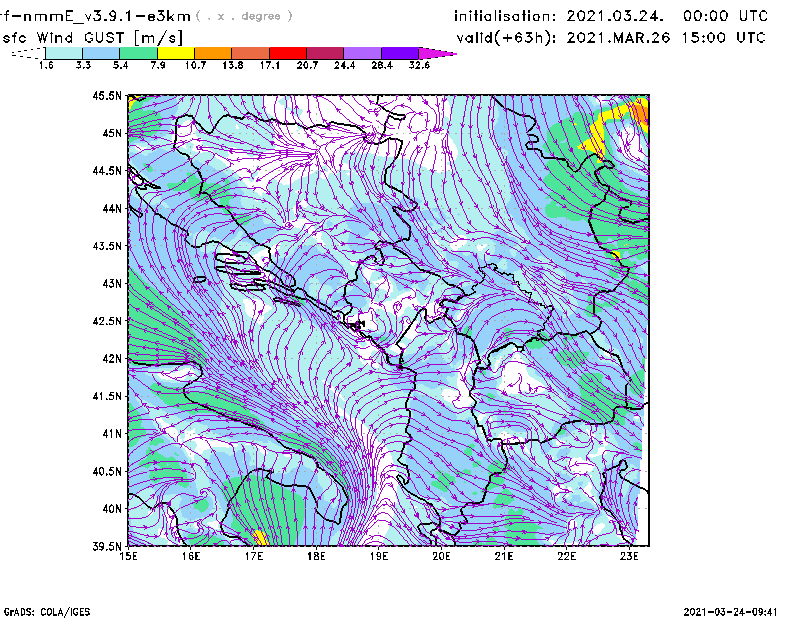The image size is (800, 618).
Task: Click the light cyan legend color swatch
Action: (x=64, y=53)
